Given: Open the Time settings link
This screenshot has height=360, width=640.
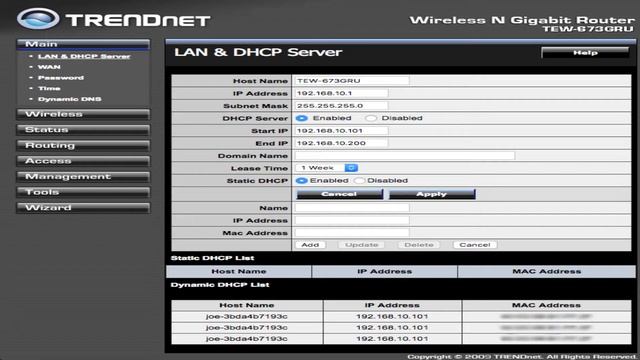Looking at the screenshot, I should click(49, 88).
